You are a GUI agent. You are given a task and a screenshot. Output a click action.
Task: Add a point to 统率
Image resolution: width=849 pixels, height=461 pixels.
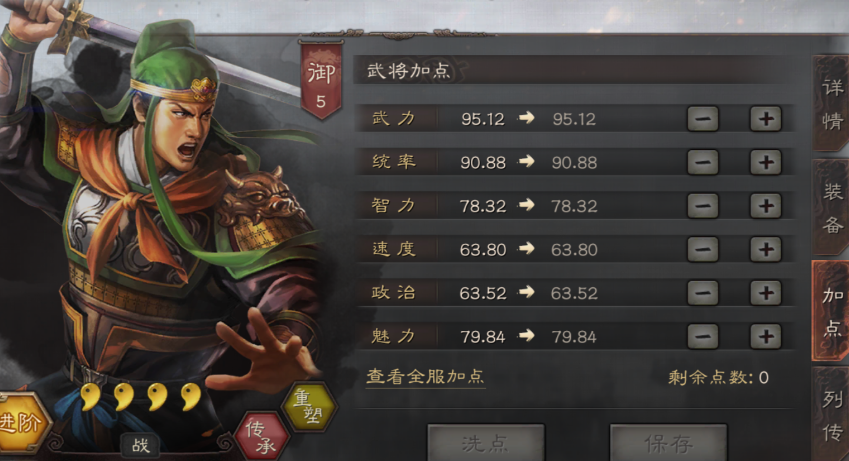point(766,162)
